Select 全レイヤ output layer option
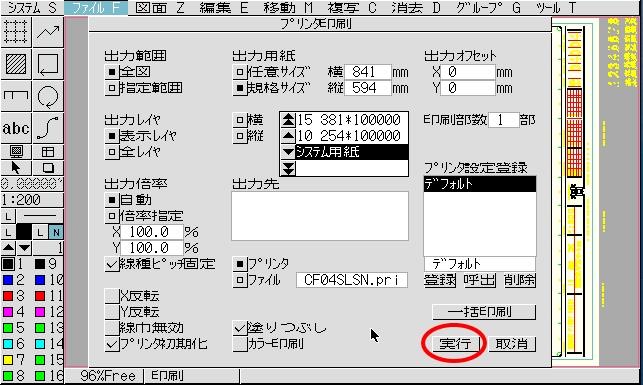Screen dimensions: 643x385 tap(111, 152)
